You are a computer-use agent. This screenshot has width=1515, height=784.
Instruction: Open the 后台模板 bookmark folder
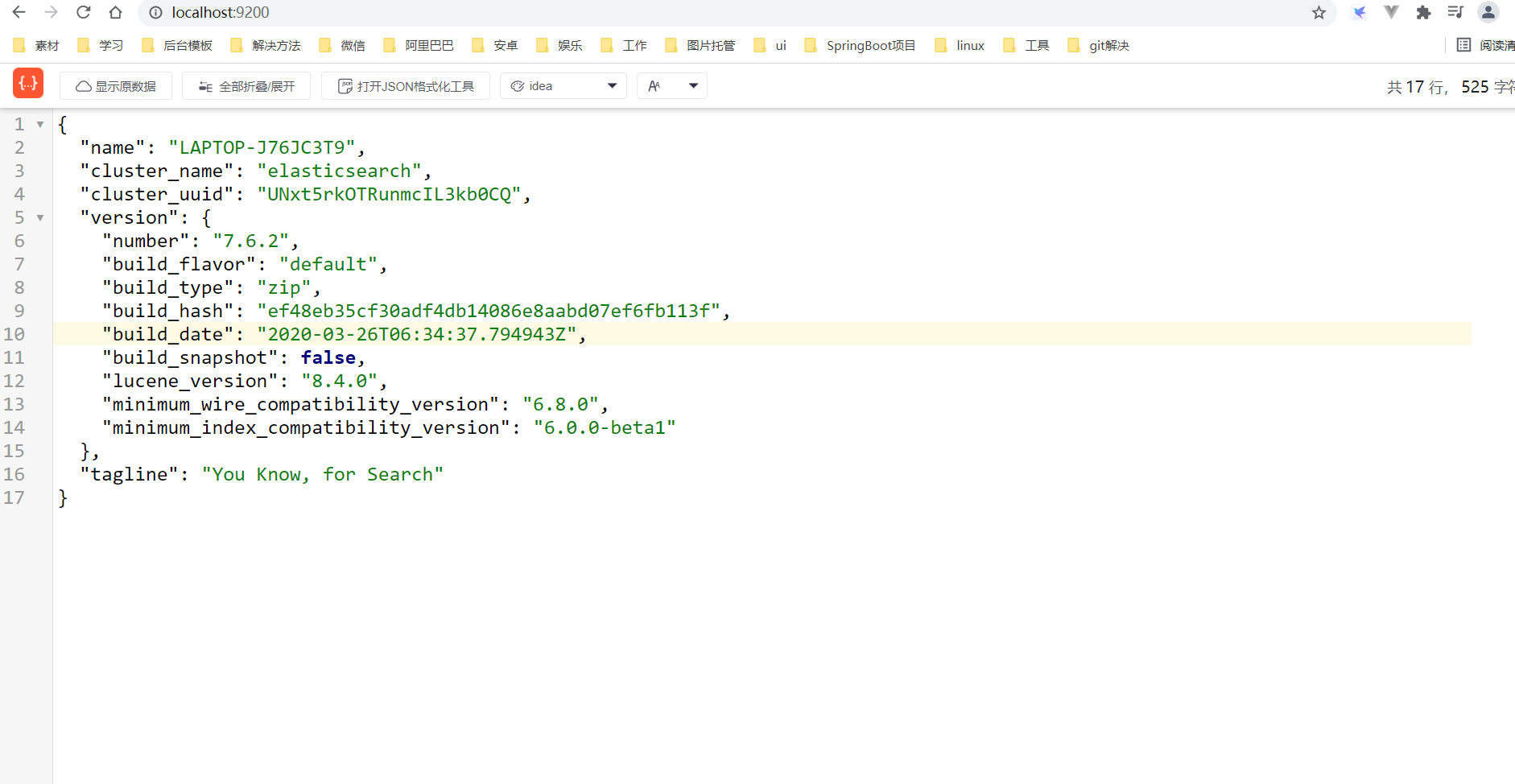(x=177, y=45)
